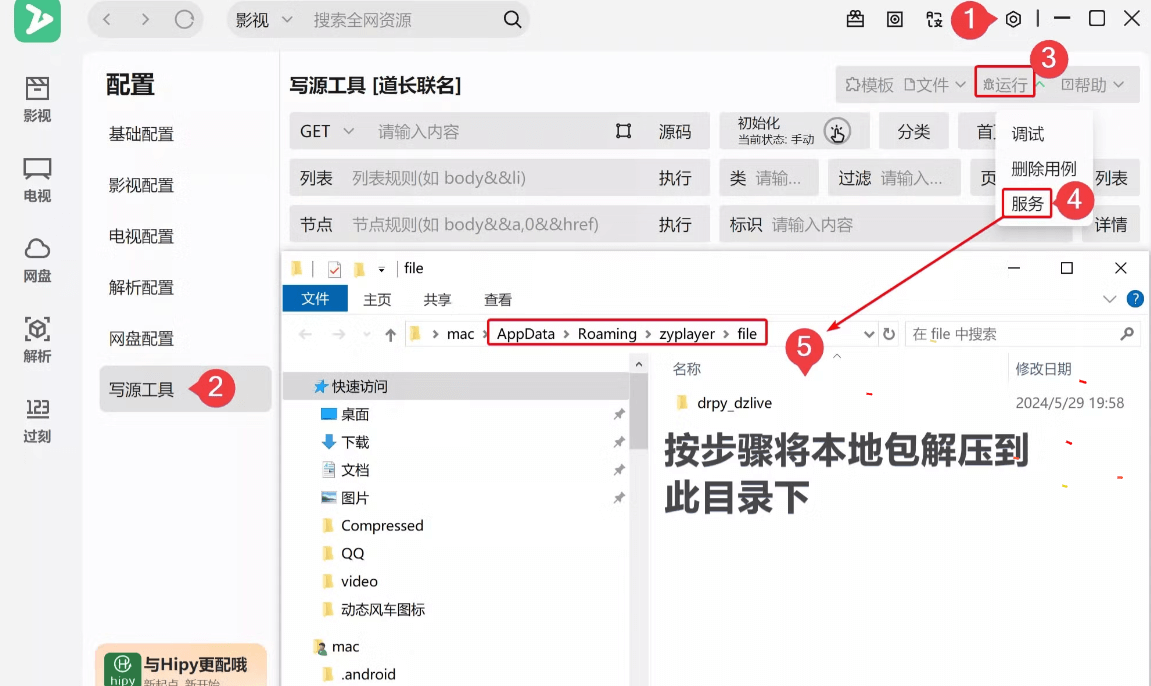Open 影视配置 in the config menu
Viewport: 1151px width, 686px height.
[x=141, y=185]
